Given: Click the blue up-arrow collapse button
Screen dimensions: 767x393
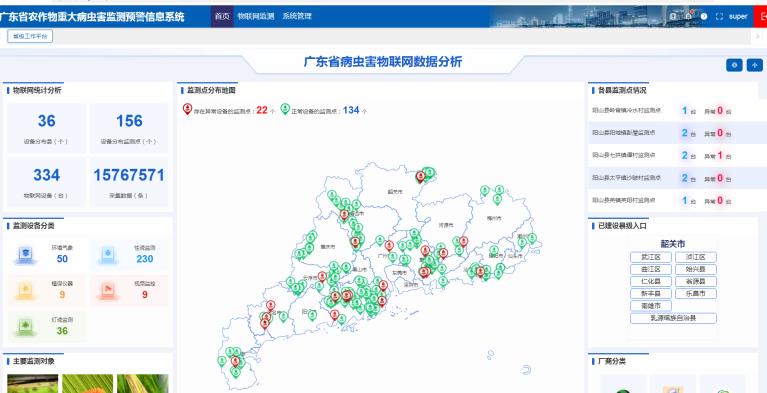Looking at the screenshot, I should (754, 65).
